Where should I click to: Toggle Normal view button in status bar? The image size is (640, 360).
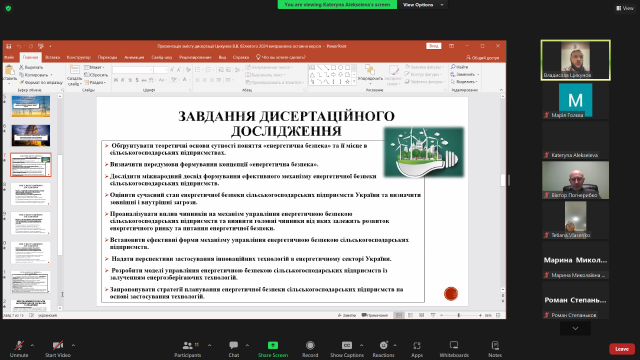[x=399, y=315]
